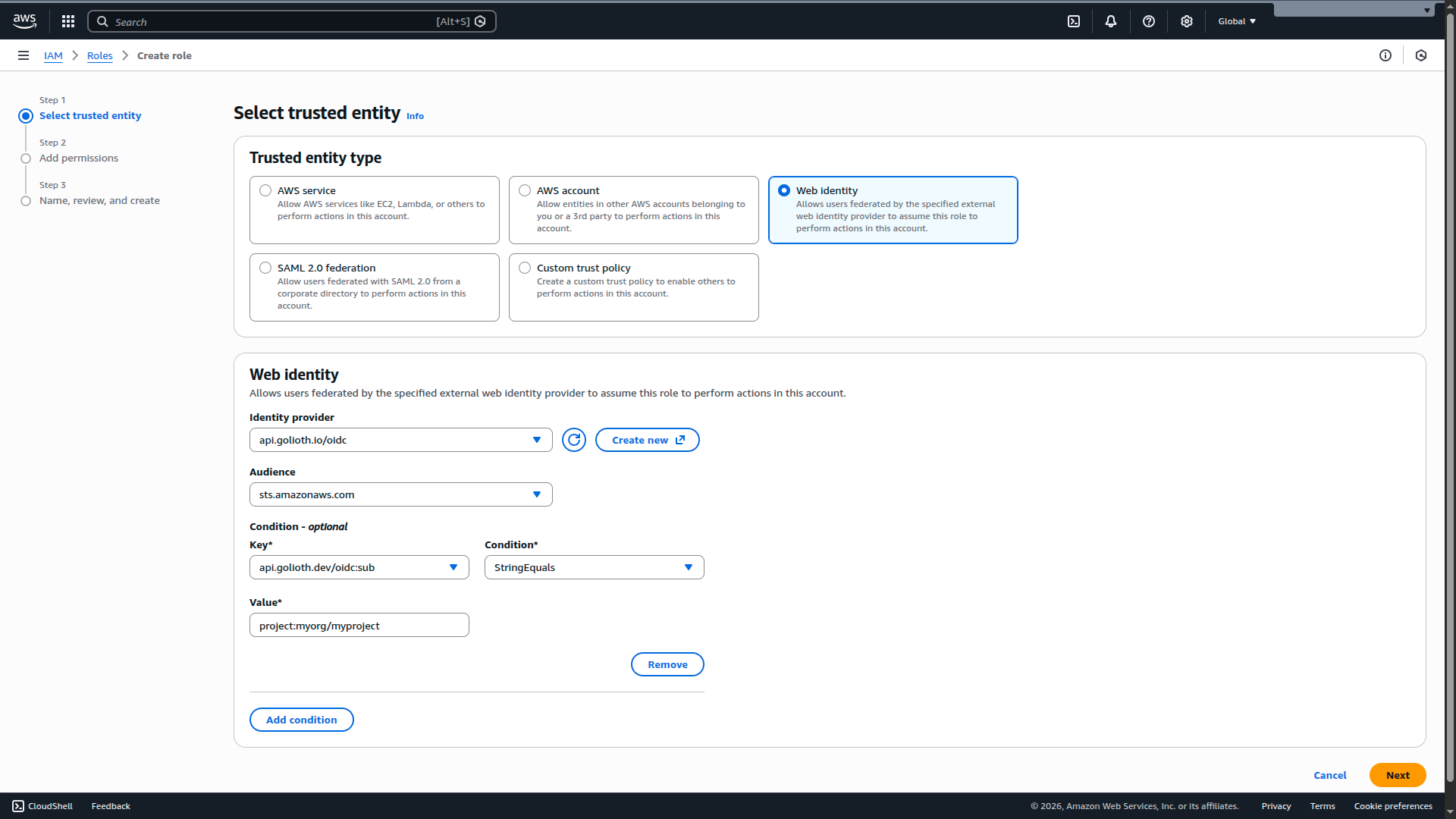1456x819 pixels.
Task: Select the AWS service radio option
Action: 265,190
